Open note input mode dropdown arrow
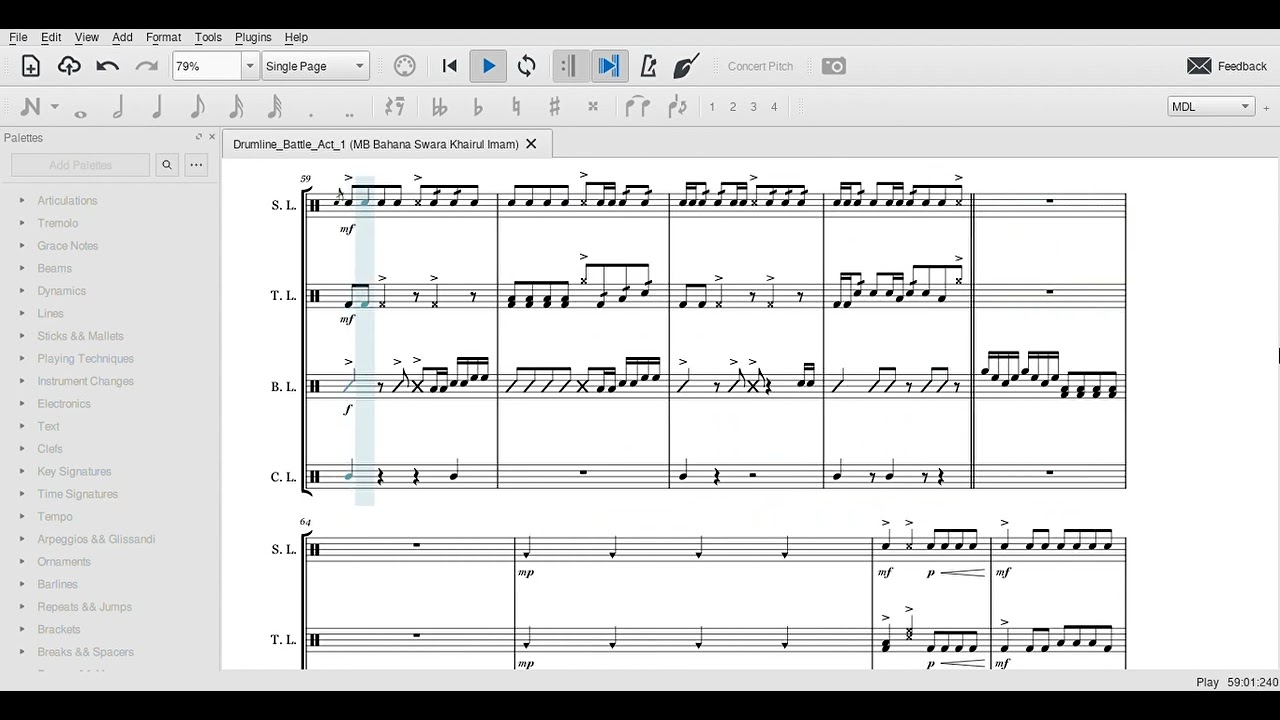The image size is (1280, 720). click(x=55, y=107)
